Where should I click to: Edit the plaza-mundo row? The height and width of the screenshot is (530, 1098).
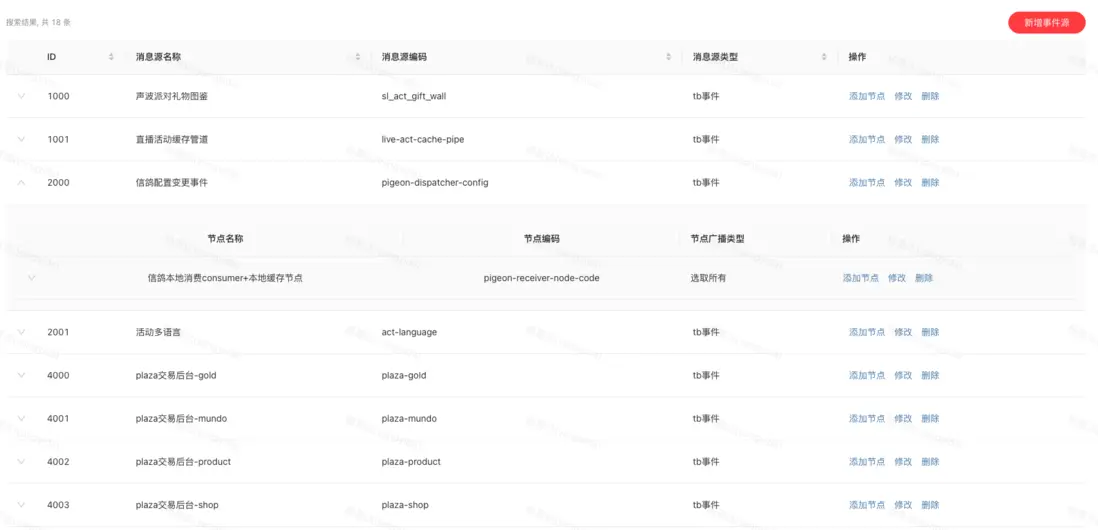[x=903, y=419]
